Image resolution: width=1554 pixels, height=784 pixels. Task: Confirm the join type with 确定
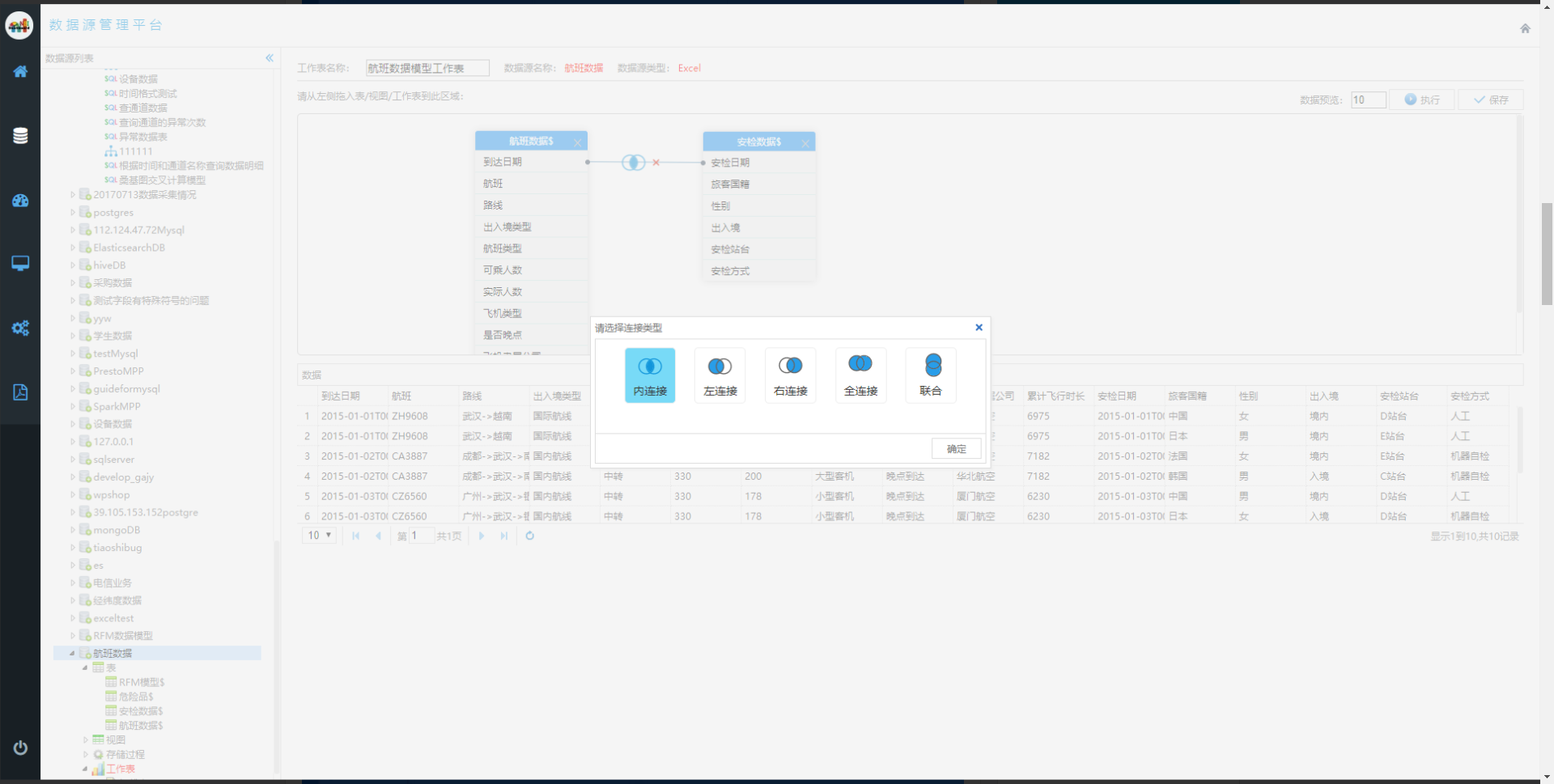click(957, 449)
